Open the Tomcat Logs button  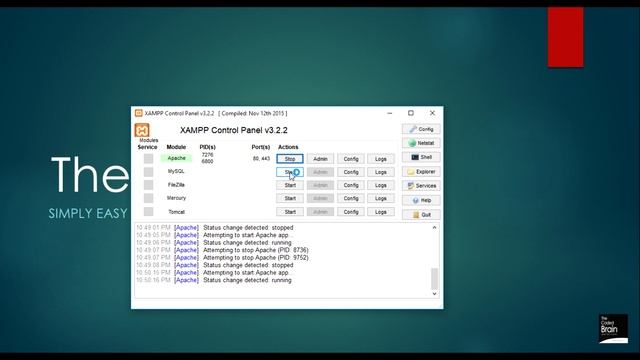[x=381, y=212]
